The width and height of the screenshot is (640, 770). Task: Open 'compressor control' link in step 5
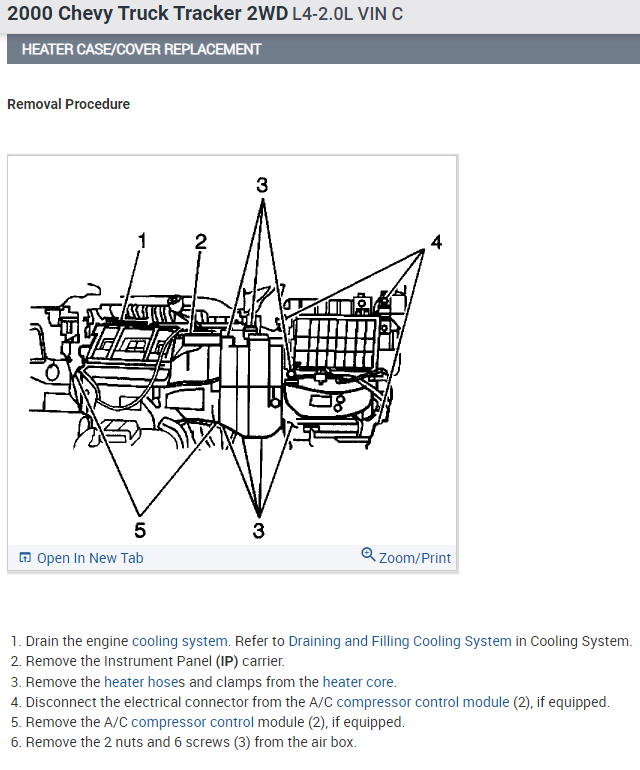[193, 722]
